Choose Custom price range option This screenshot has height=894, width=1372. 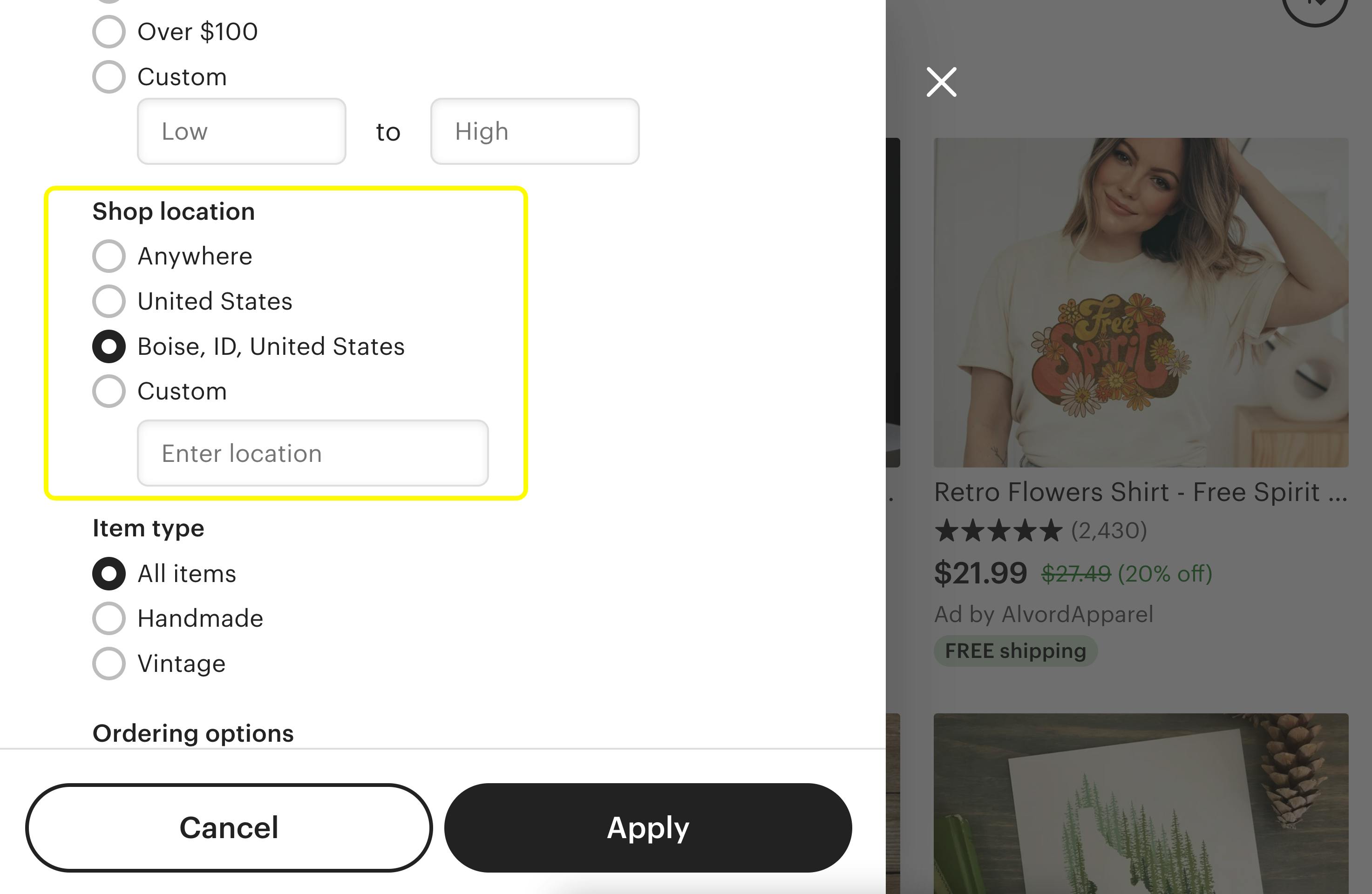click(x=109, y=76)
